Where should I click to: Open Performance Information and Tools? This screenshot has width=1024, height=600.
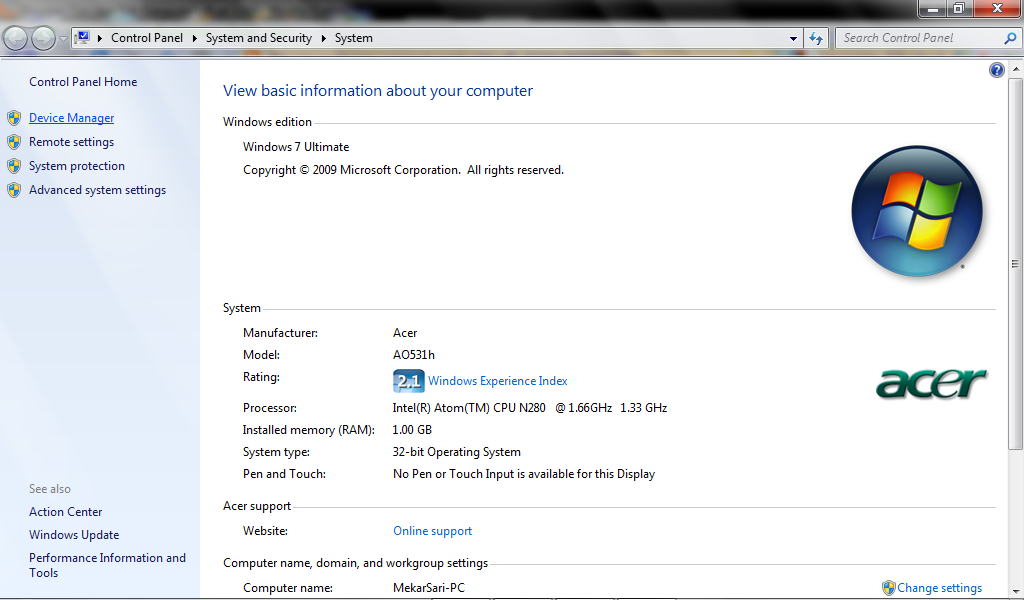107,565
